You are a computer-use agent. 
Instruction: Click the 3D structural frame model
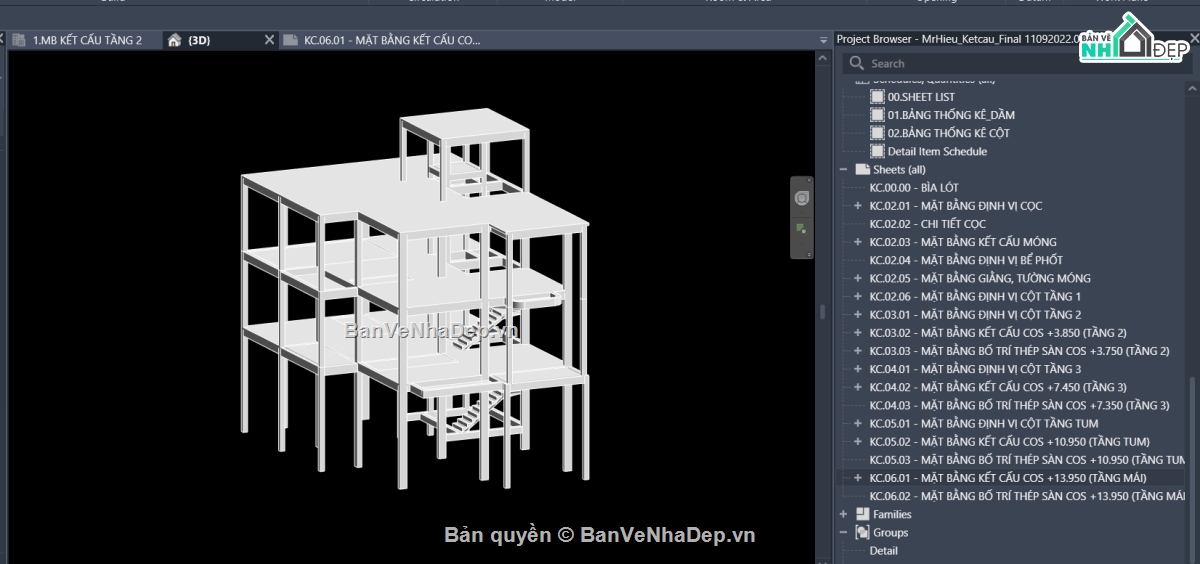point(414,300)
